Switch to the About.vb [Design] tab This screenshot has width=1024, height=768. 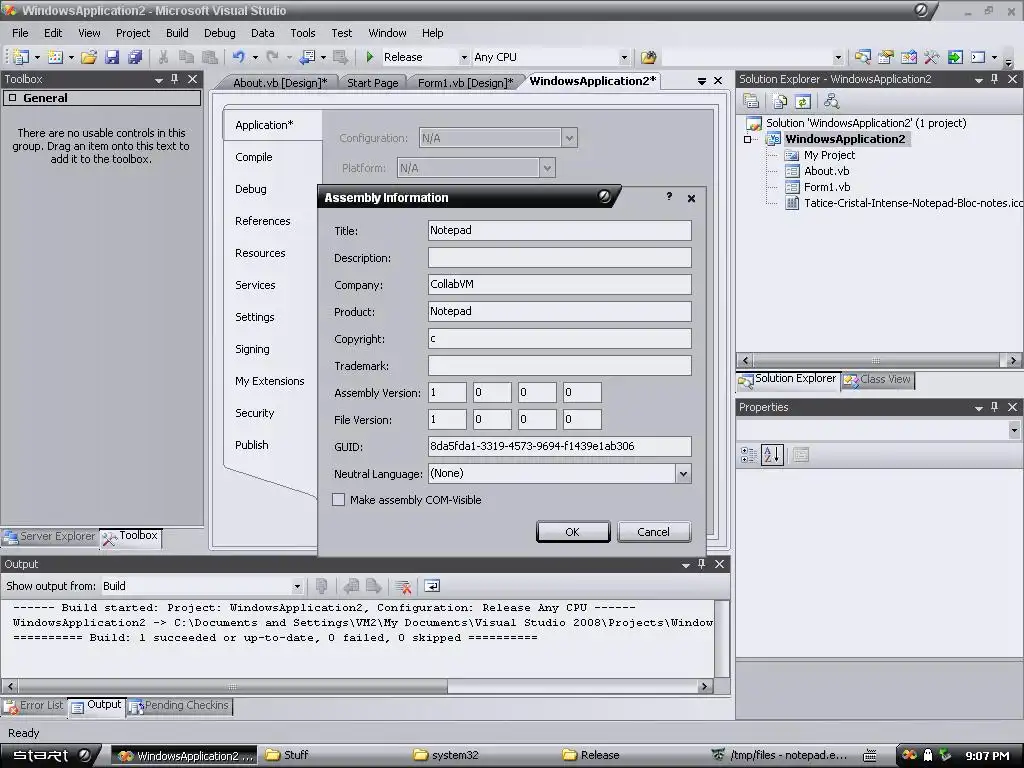[x=280, y=83]
